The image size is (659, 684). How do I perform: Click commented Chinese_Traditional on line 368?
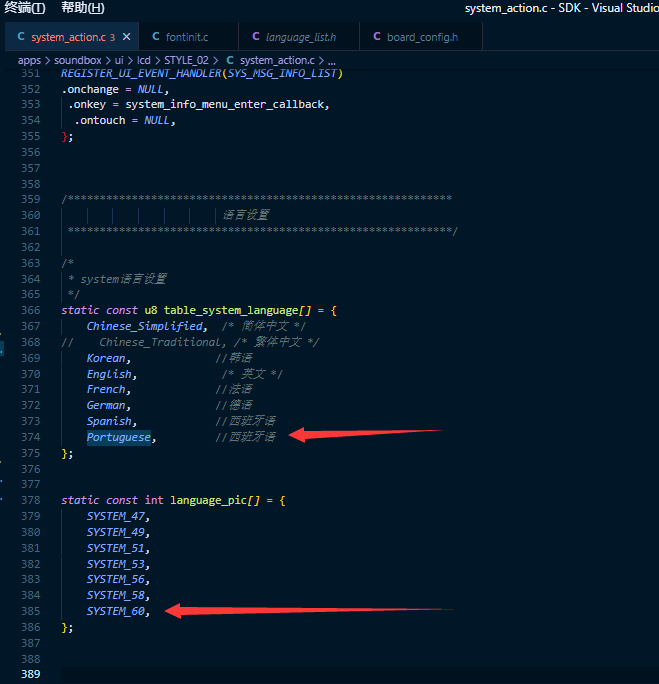click(160, 342)
